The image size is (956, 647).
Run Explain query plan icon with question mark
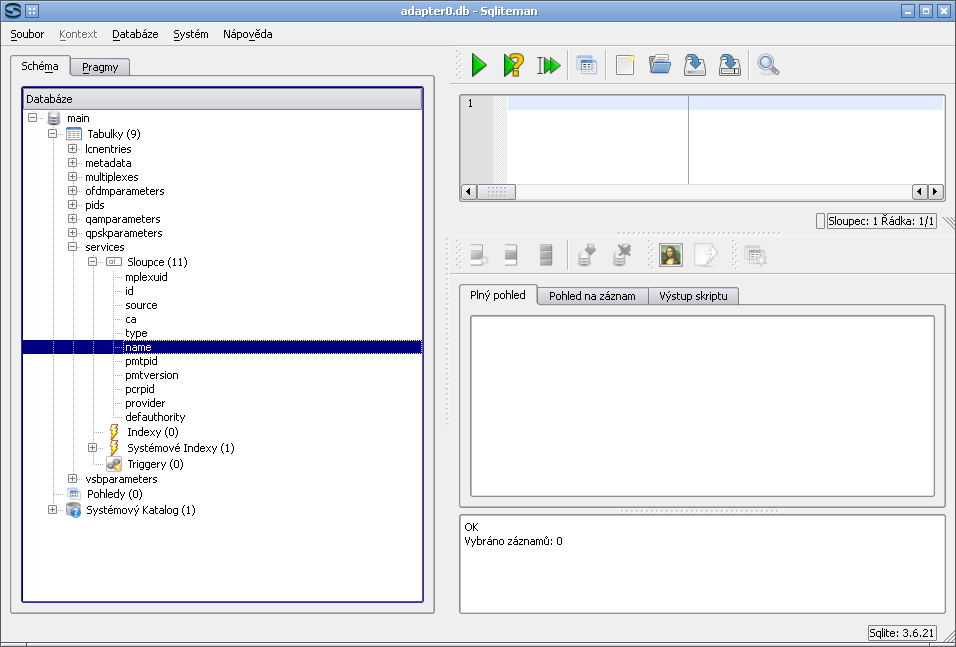coord(513,65)
